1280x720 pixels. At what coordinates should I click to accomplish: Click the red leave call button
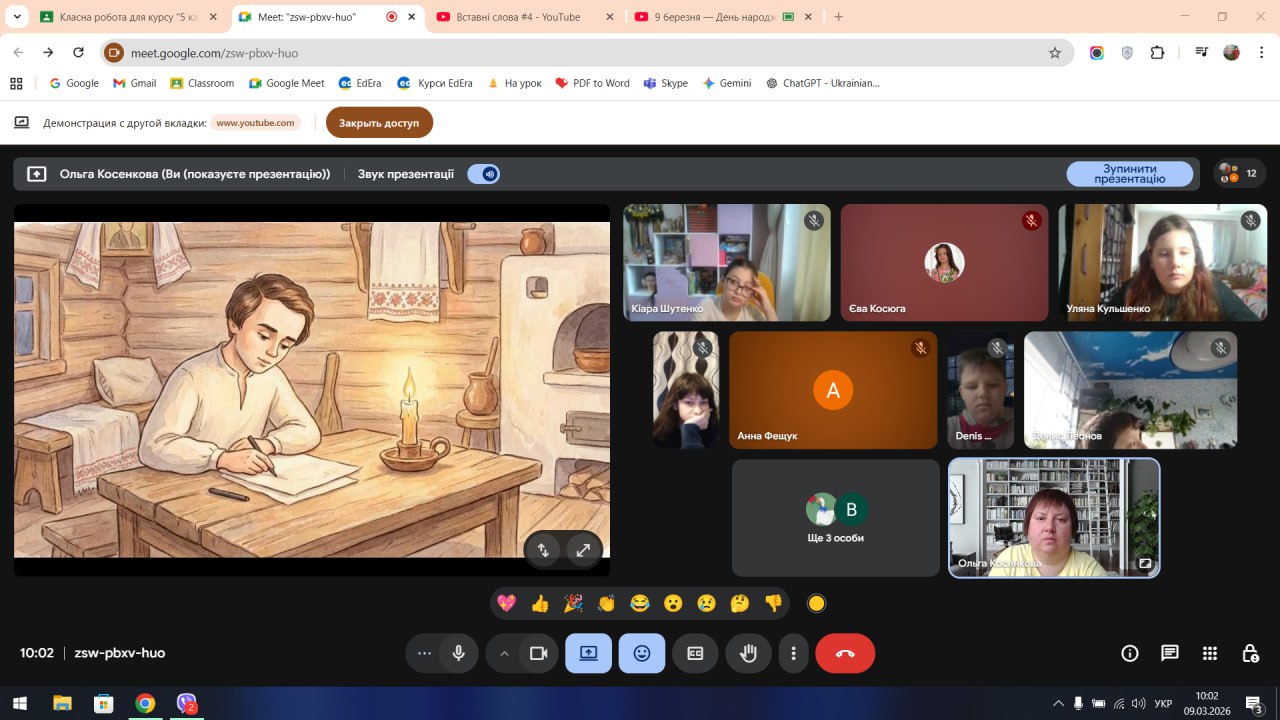(x=845, y=653)
